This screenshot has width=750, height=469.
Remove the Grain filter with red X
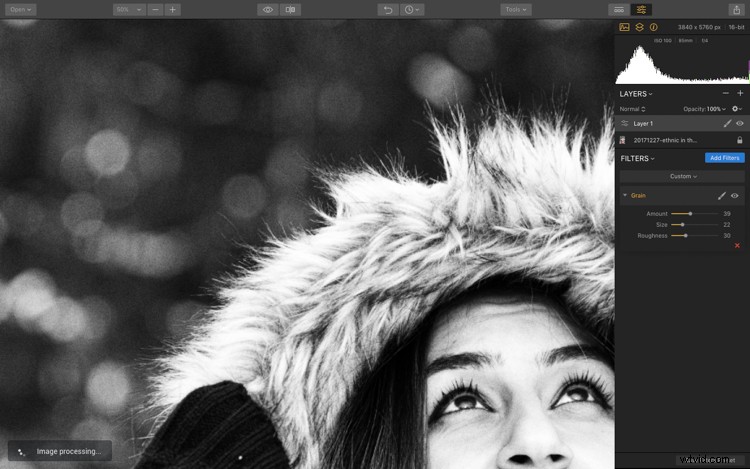(x=737, y=246)
